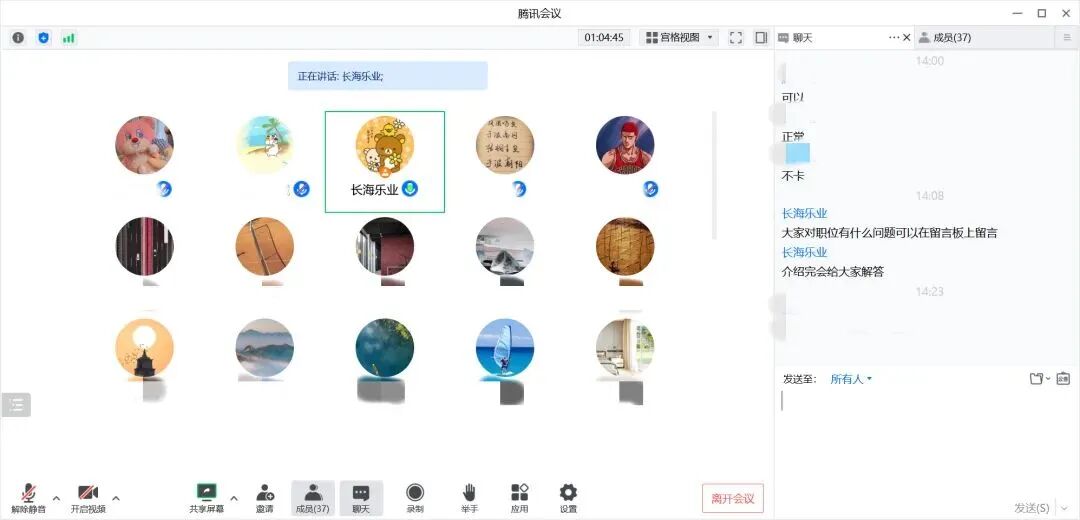Image resolution: width=1080 pixels, height=520 pixels.
Task: Select the ocean wave avatar participant
Action: tap(505, 246)
